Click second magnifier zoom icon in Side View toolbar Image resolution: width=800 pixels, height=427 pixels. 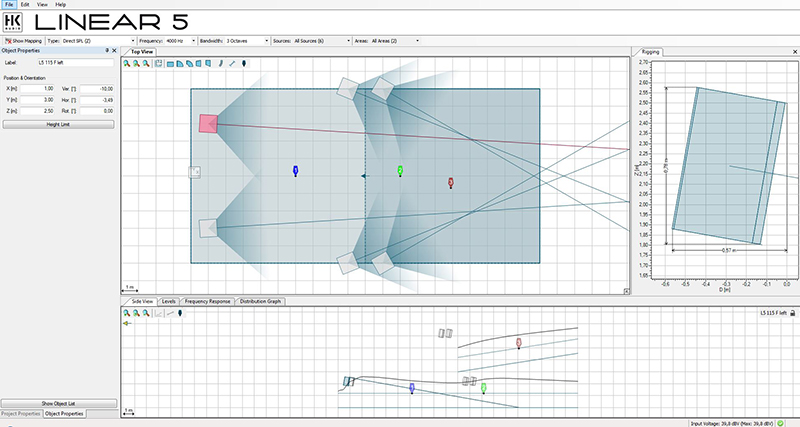coord(136,313)
